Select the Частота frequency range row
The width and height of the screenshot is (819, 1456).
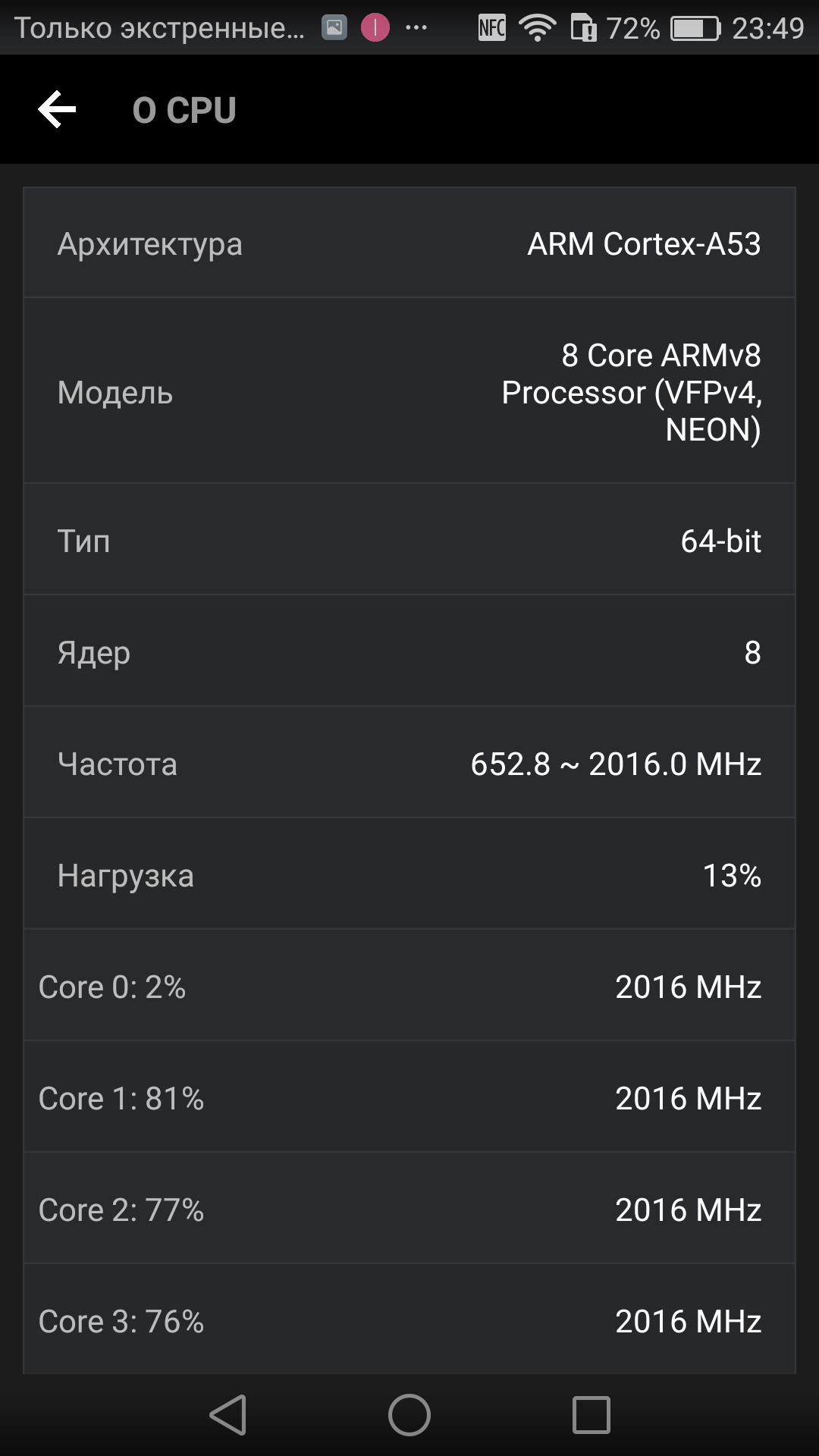[x=409, y=763]
